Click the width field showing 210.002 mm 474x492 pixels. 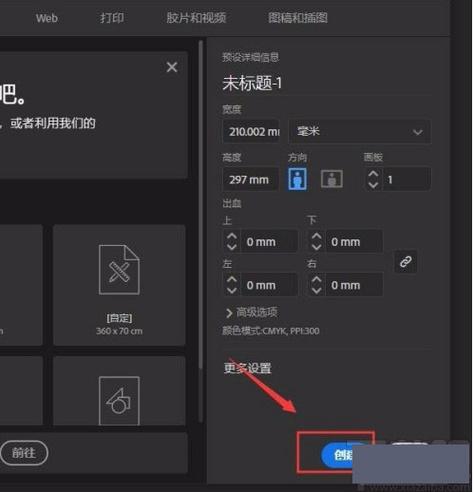click(251, 132)
